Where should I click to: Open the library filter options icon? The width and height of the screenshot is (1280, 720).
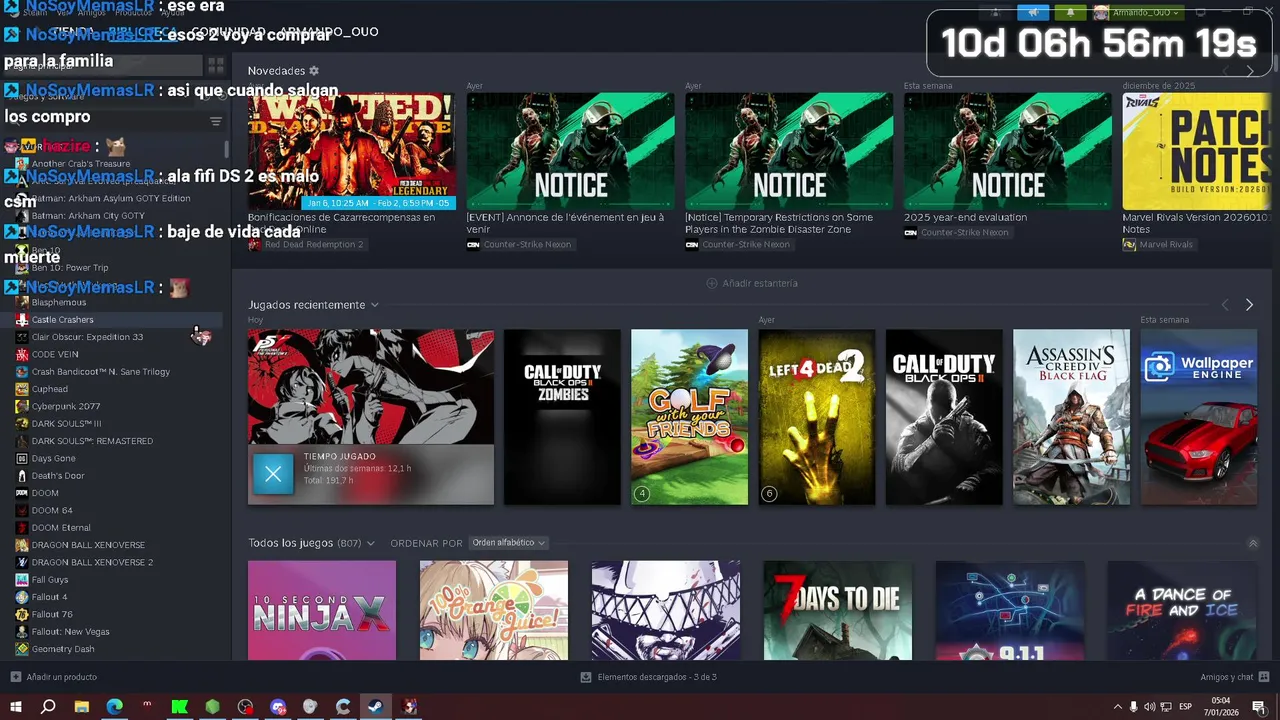[x=215, y=121]
